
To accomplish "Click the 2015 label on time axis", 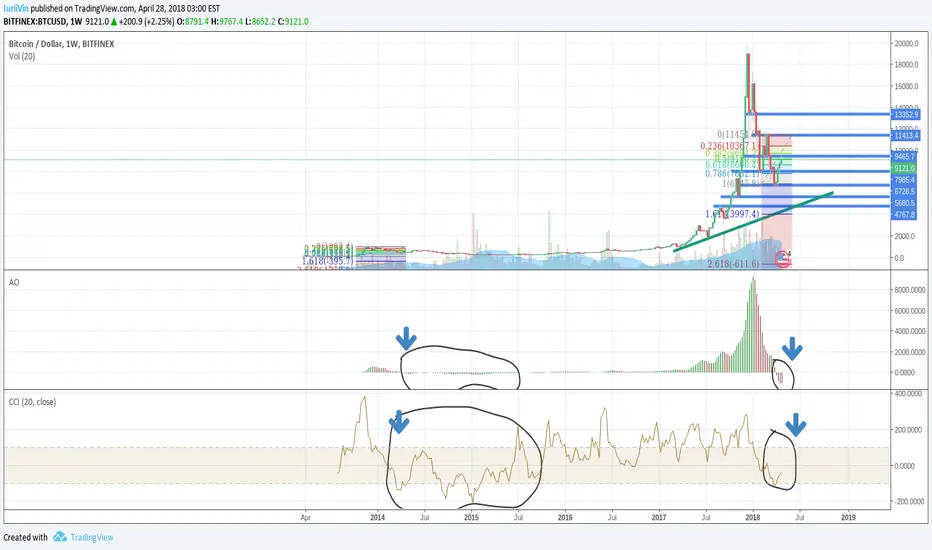I will coord(471,517).
